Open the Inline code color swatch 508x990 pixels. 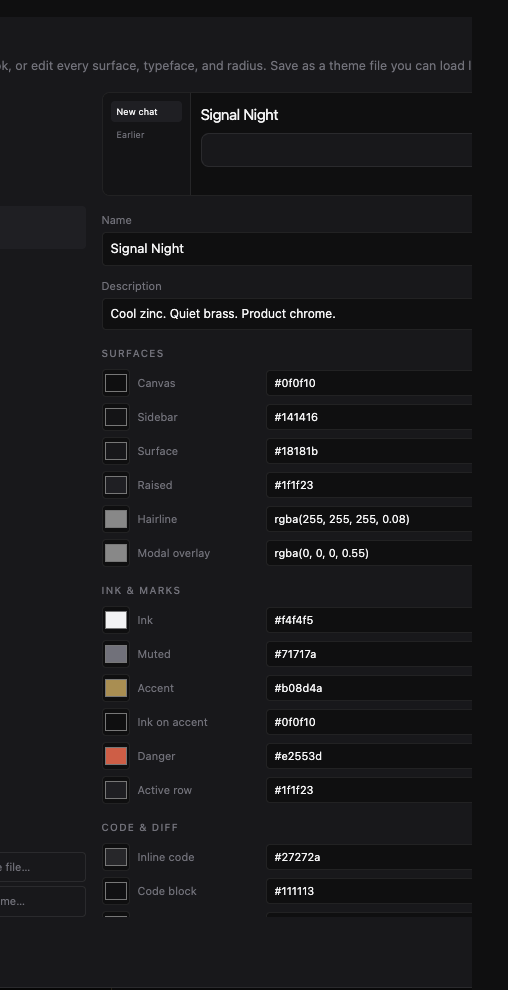115,857
